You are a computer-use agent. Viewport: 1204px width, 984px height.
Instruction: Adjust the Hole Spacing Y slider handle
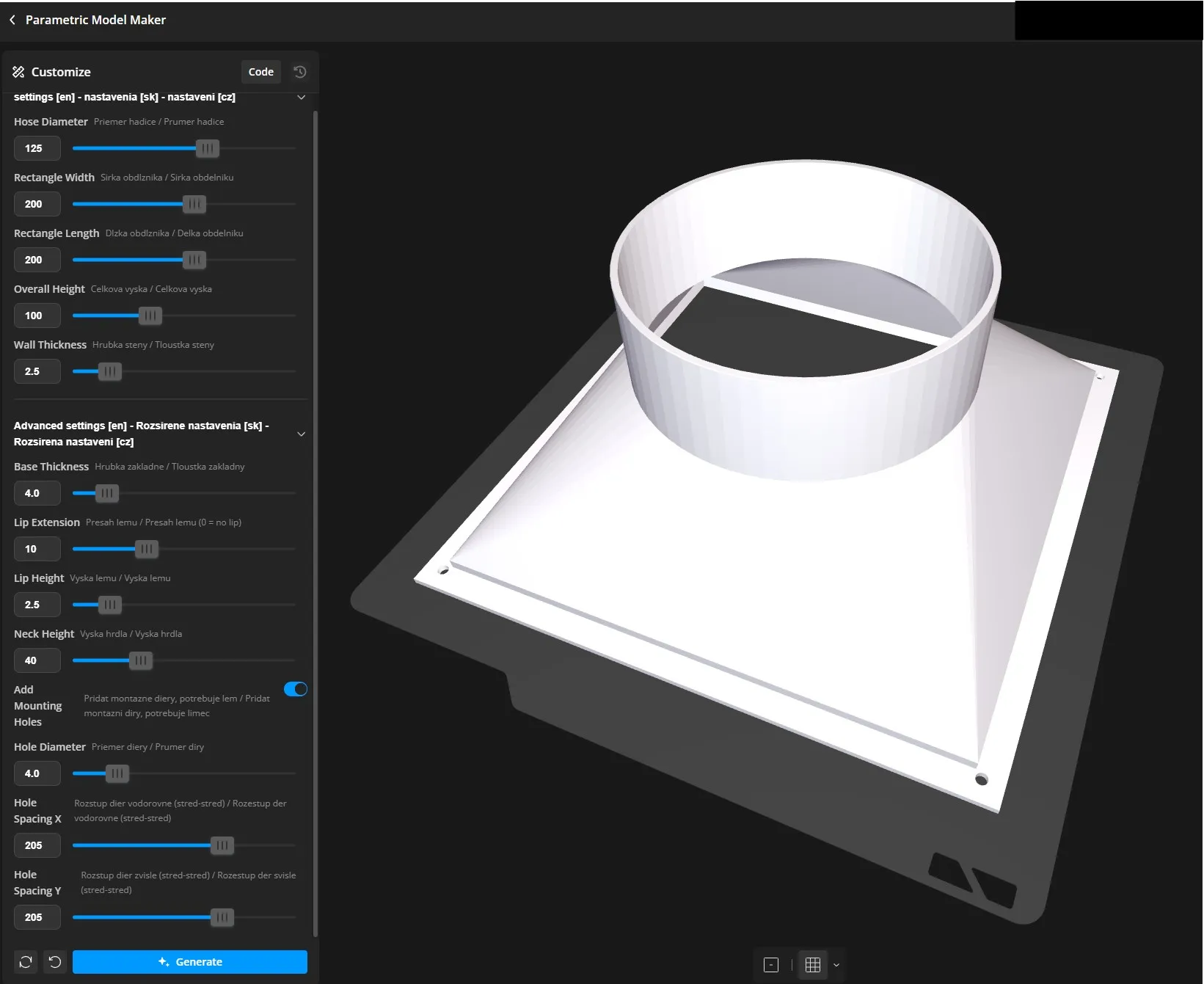coord(222,917)
